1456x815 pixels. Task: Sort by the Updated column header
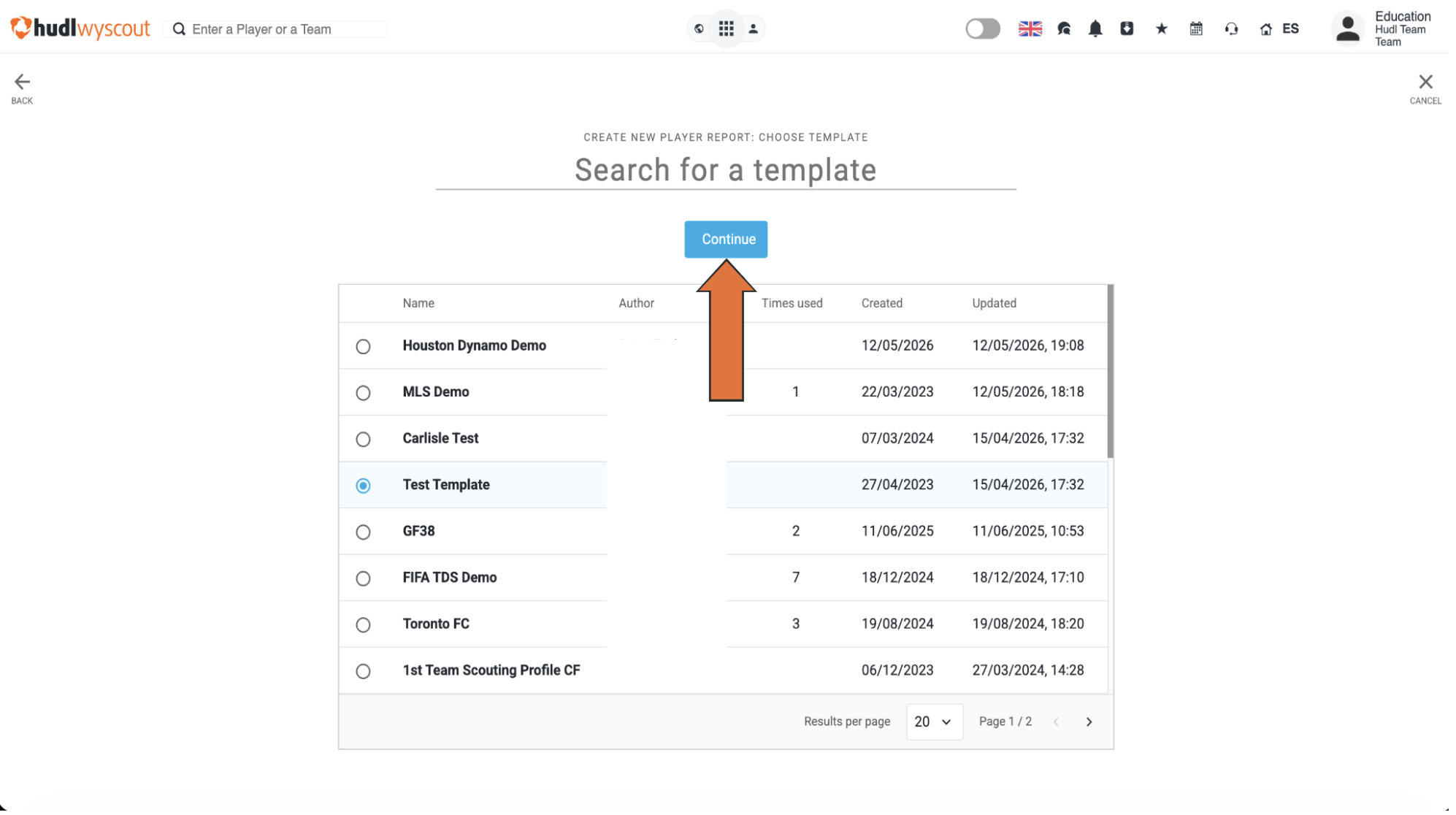(x=994, y=303)
